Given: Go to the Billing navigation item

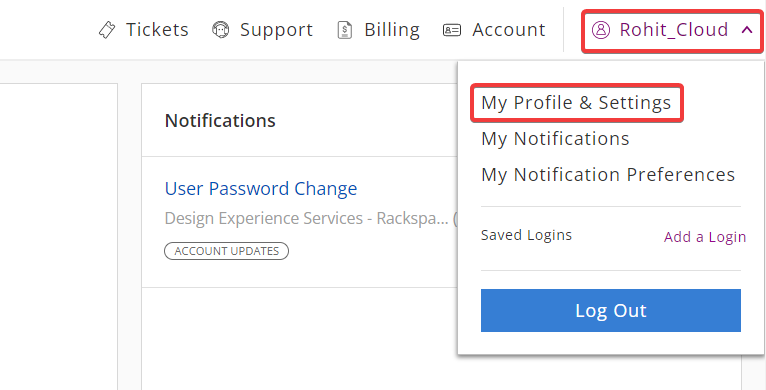Looking at the screenshot, I should coord(379,30).
